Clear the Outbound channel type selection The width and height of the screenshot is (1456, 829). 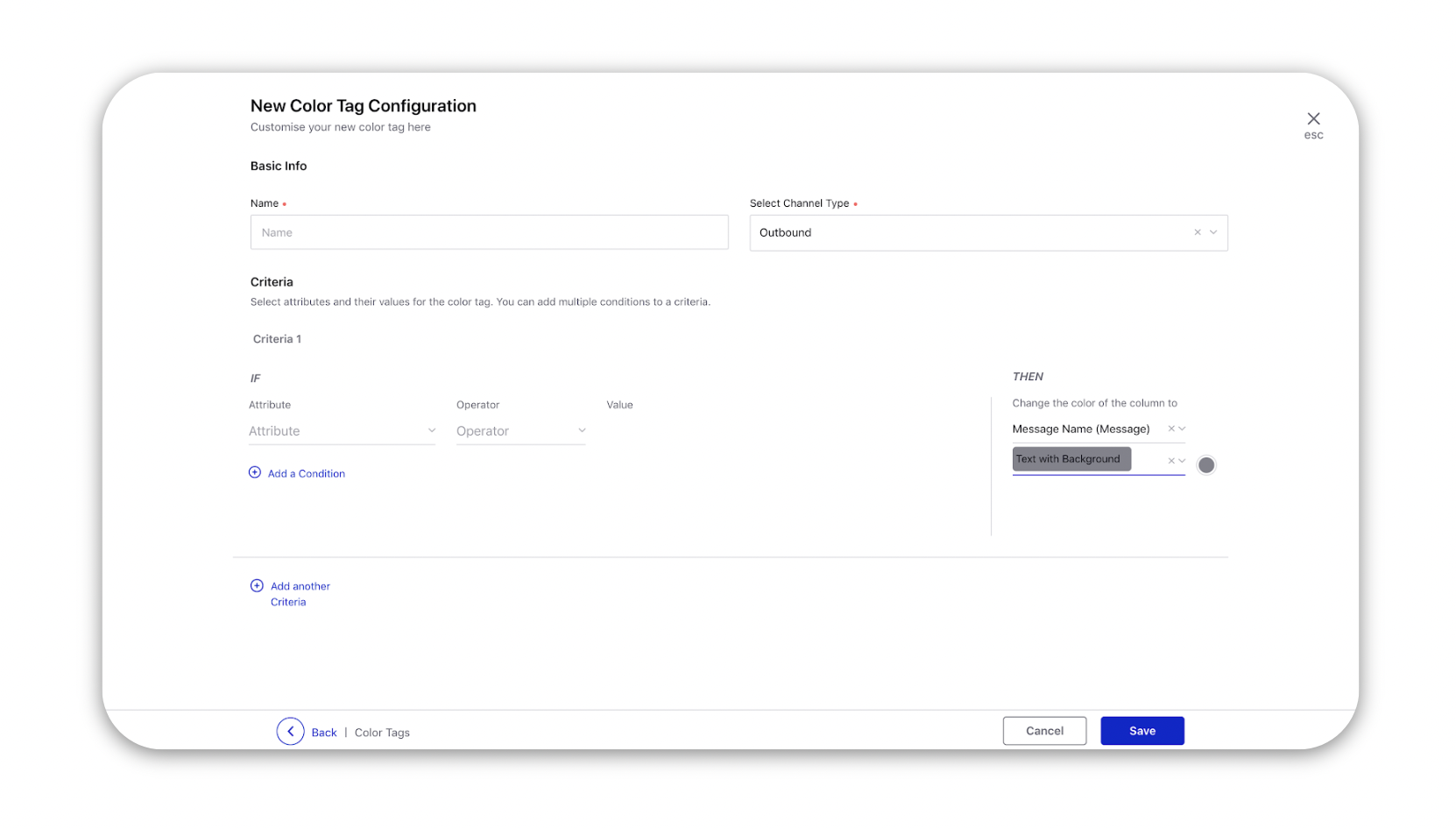[1198, 232]
